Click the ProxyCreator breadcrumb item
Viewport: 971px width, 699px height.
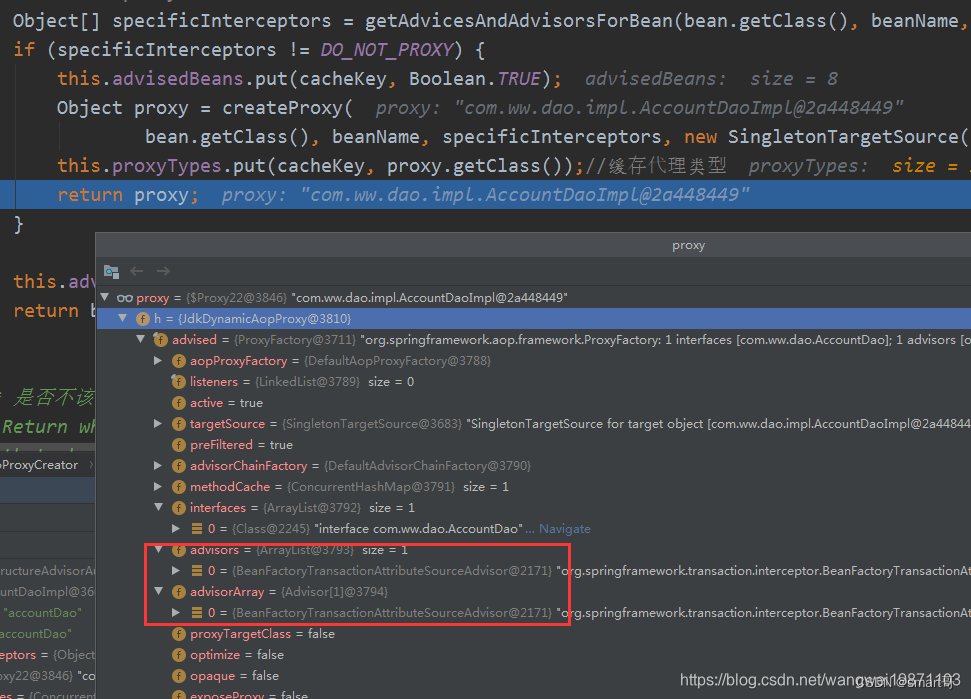(x=40, y=465)
